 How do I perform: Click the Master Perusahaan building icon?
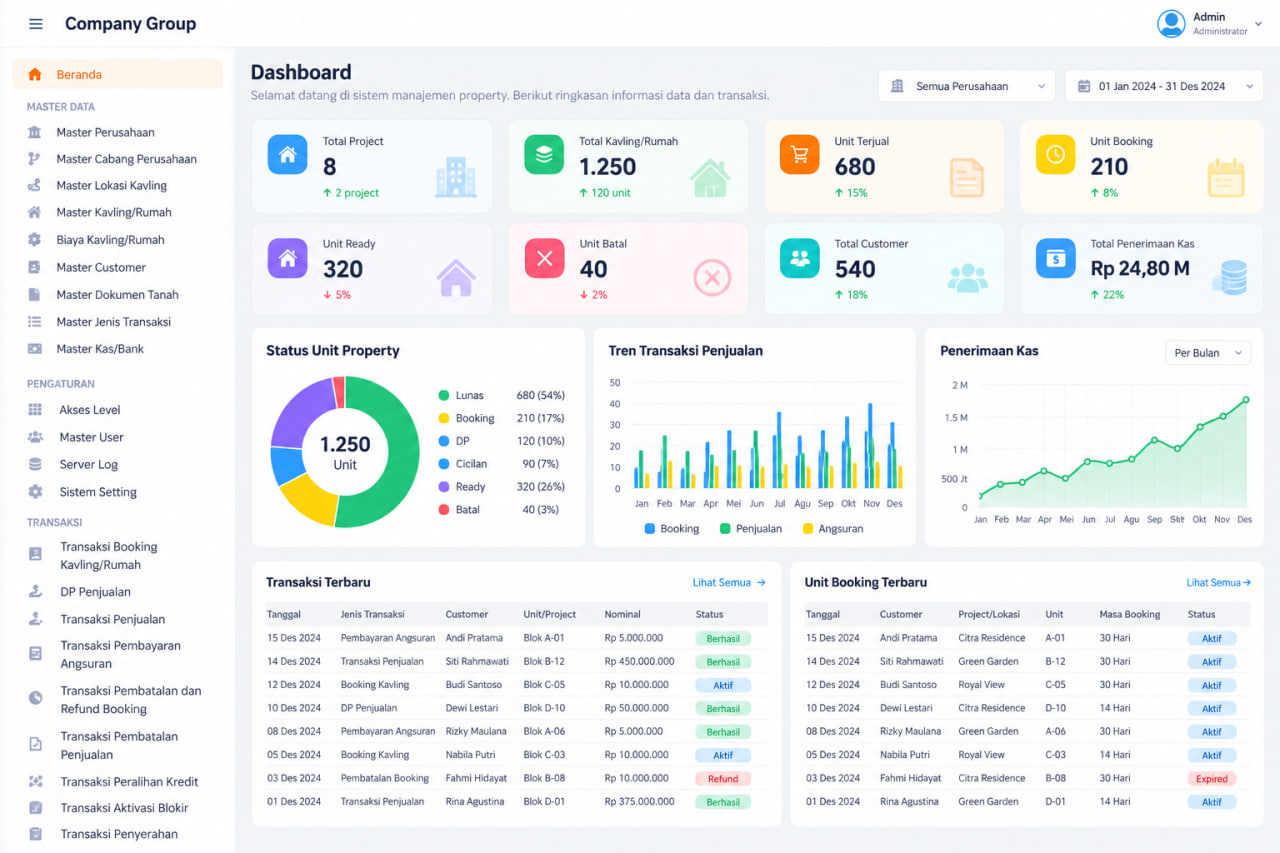(35, 132)
